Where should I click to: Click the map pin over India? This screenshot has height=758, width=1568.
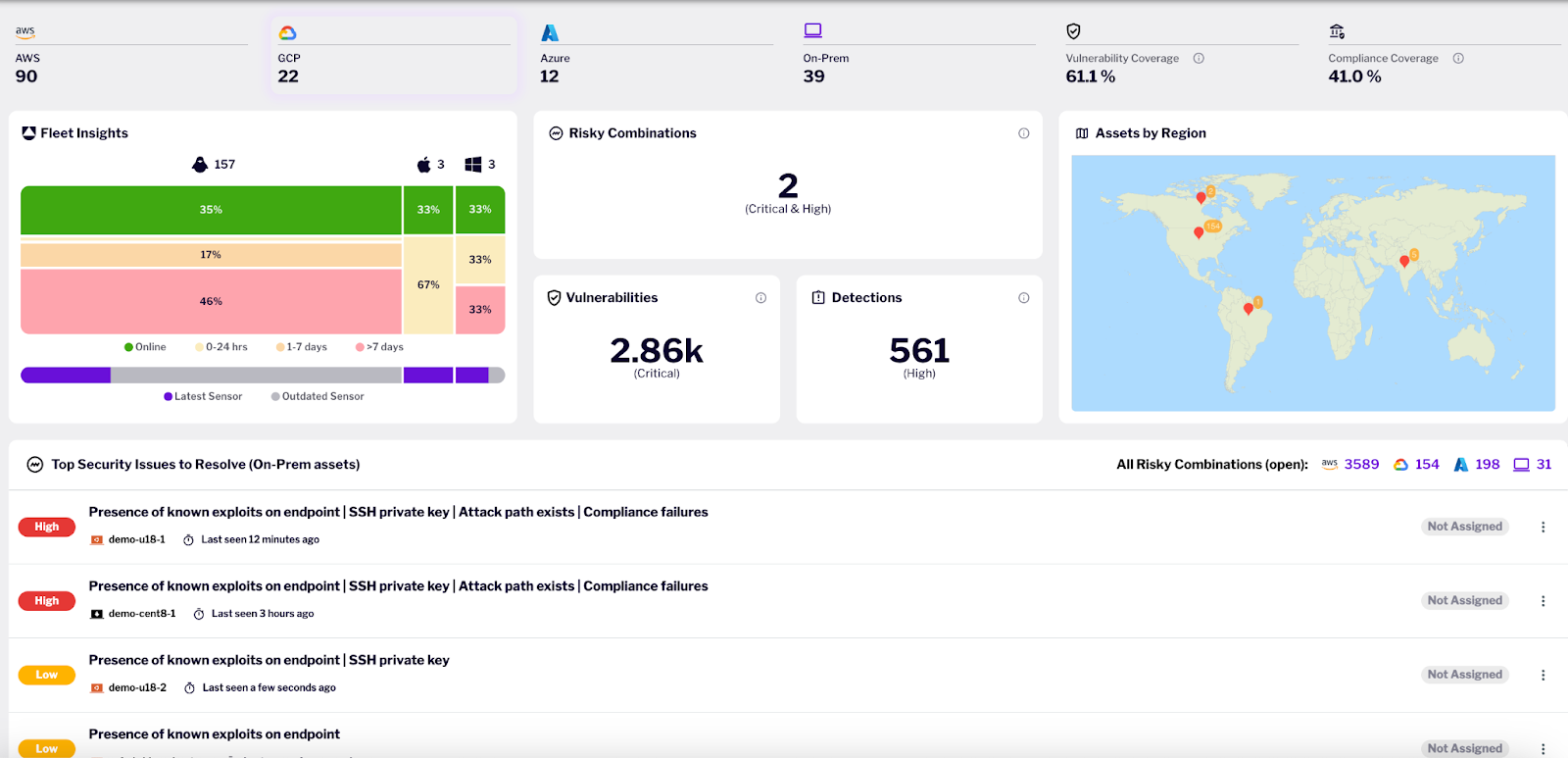pos(1404,261)
